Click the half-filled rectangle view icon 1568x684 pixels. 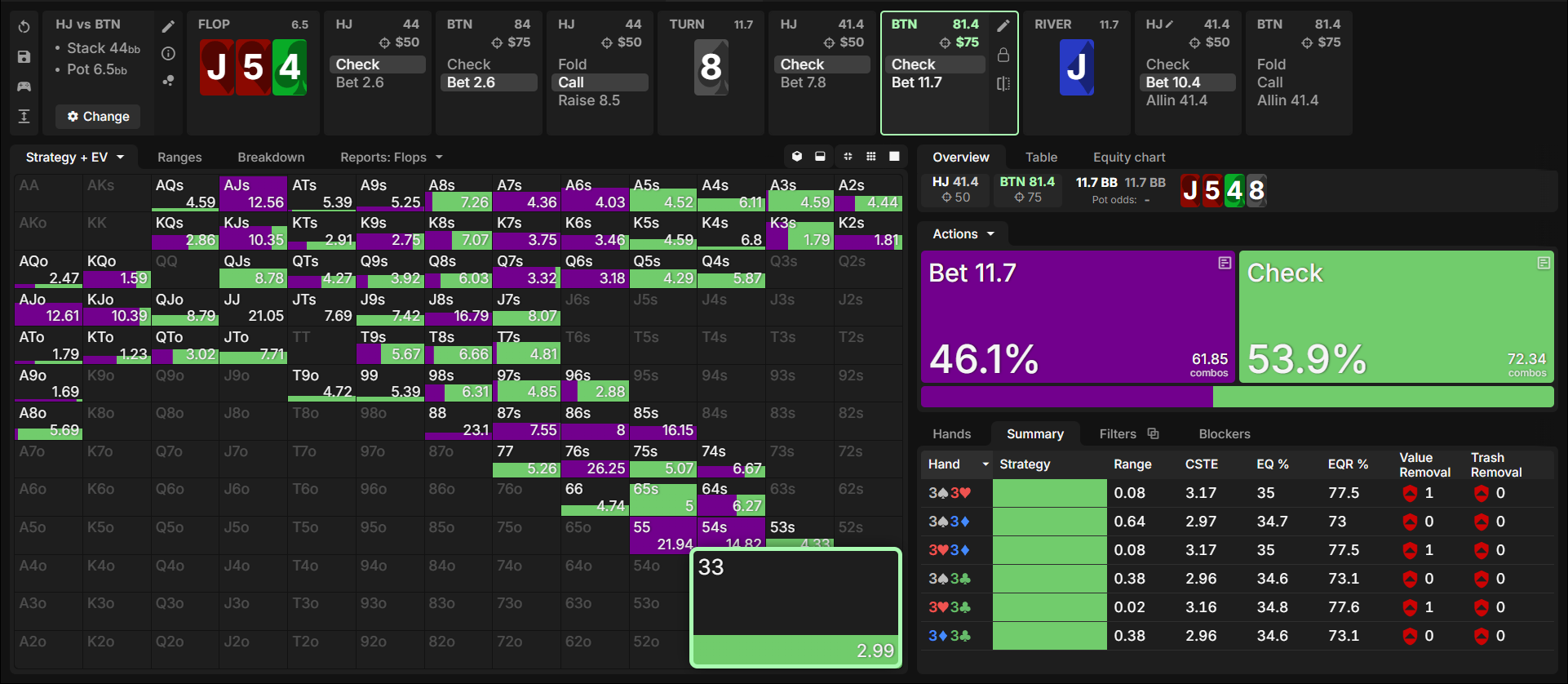click(x=820, y=157)
